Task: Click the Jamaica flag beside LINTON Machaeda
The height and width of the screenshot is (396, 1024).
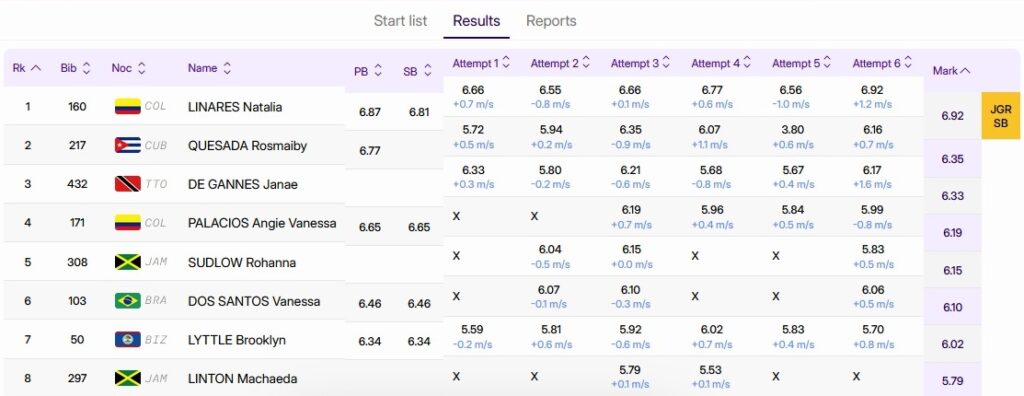Action: (127, 378)
